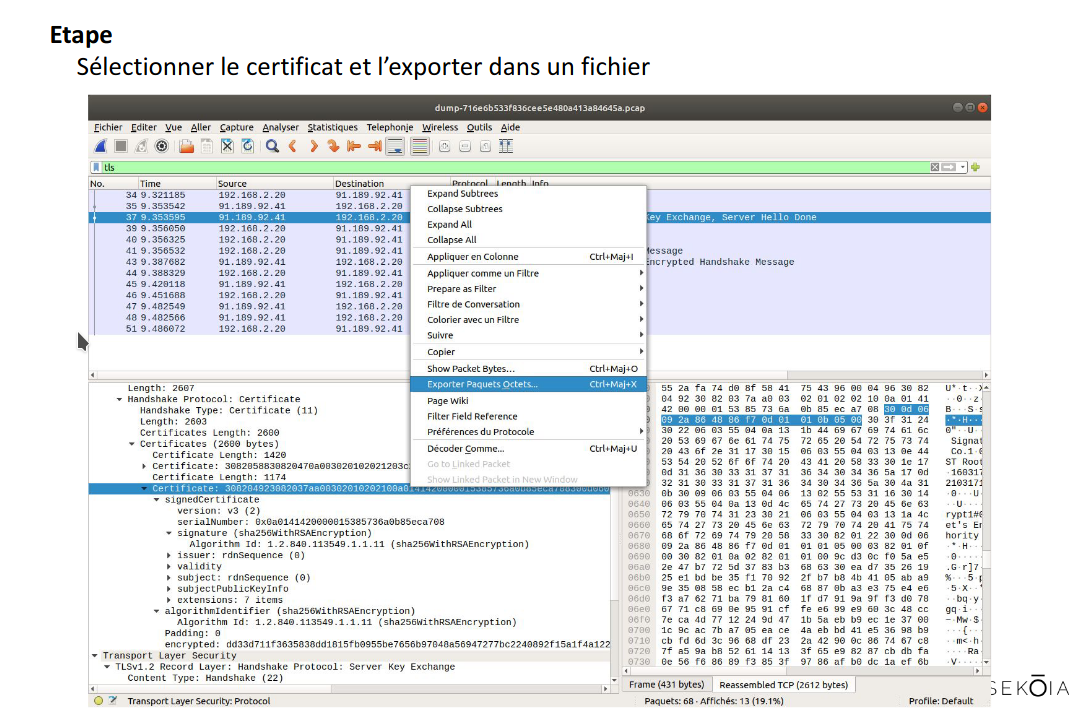This screenshot has height=712, width=1072.
Task: Go to previous packet with left arrow icon
Action: (293, 147)
